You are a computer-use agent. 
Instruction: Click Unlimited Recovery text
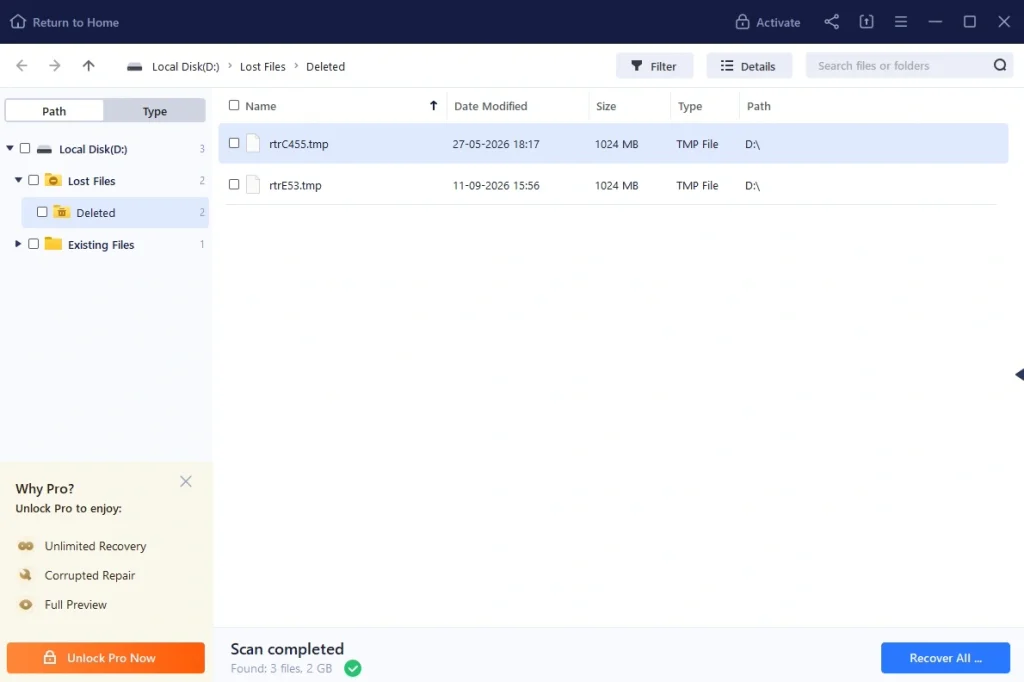95,546
